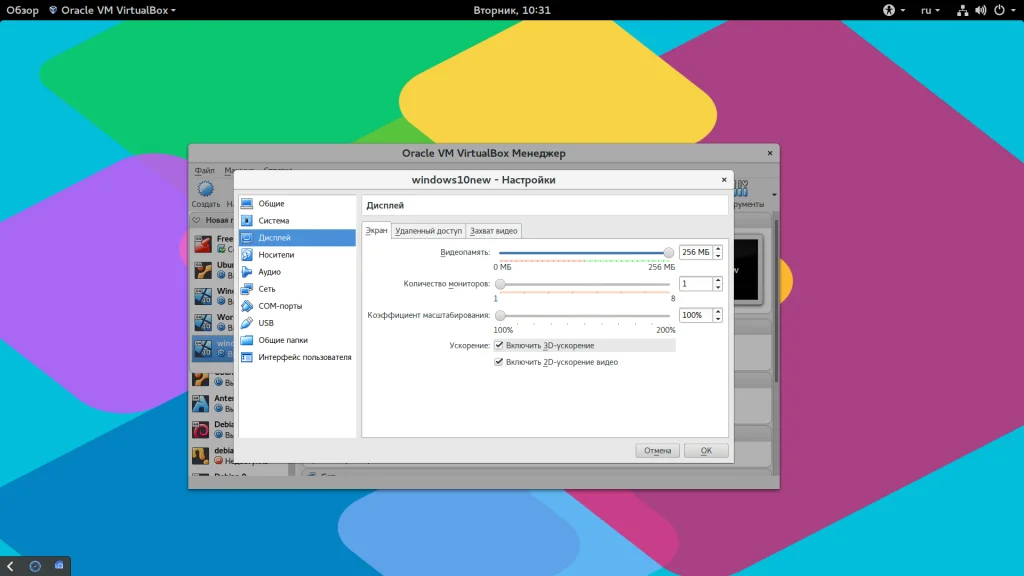This screenshot has height=576, width=1024.
Task: Select the Общие general settings category
Action: pos(271,204)
